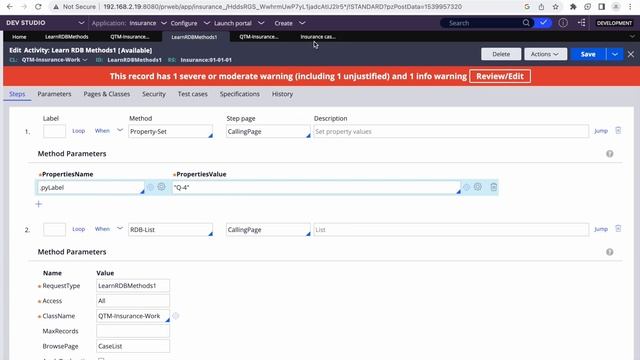Delete the .pyLabel property row

493,187
